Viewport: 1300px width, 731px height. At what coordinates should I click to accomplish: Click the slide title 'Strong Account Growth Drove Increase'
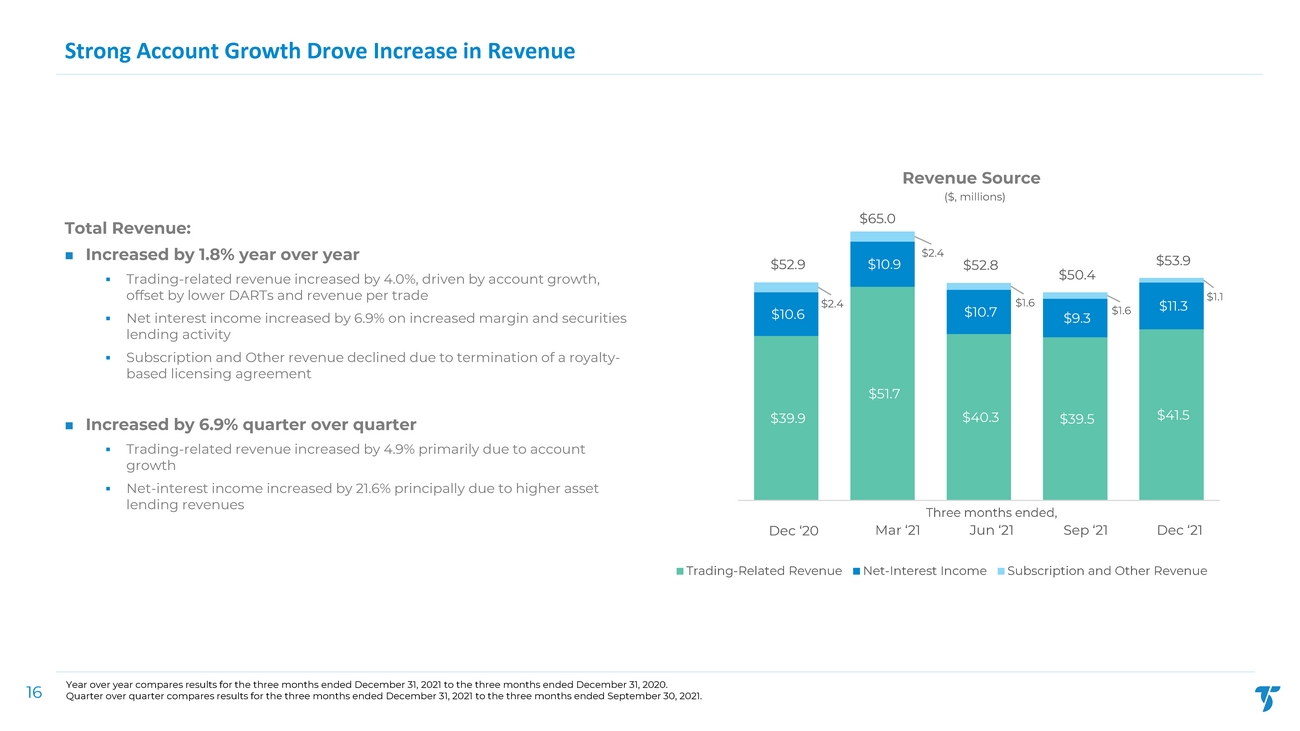(x=320, y=50)
